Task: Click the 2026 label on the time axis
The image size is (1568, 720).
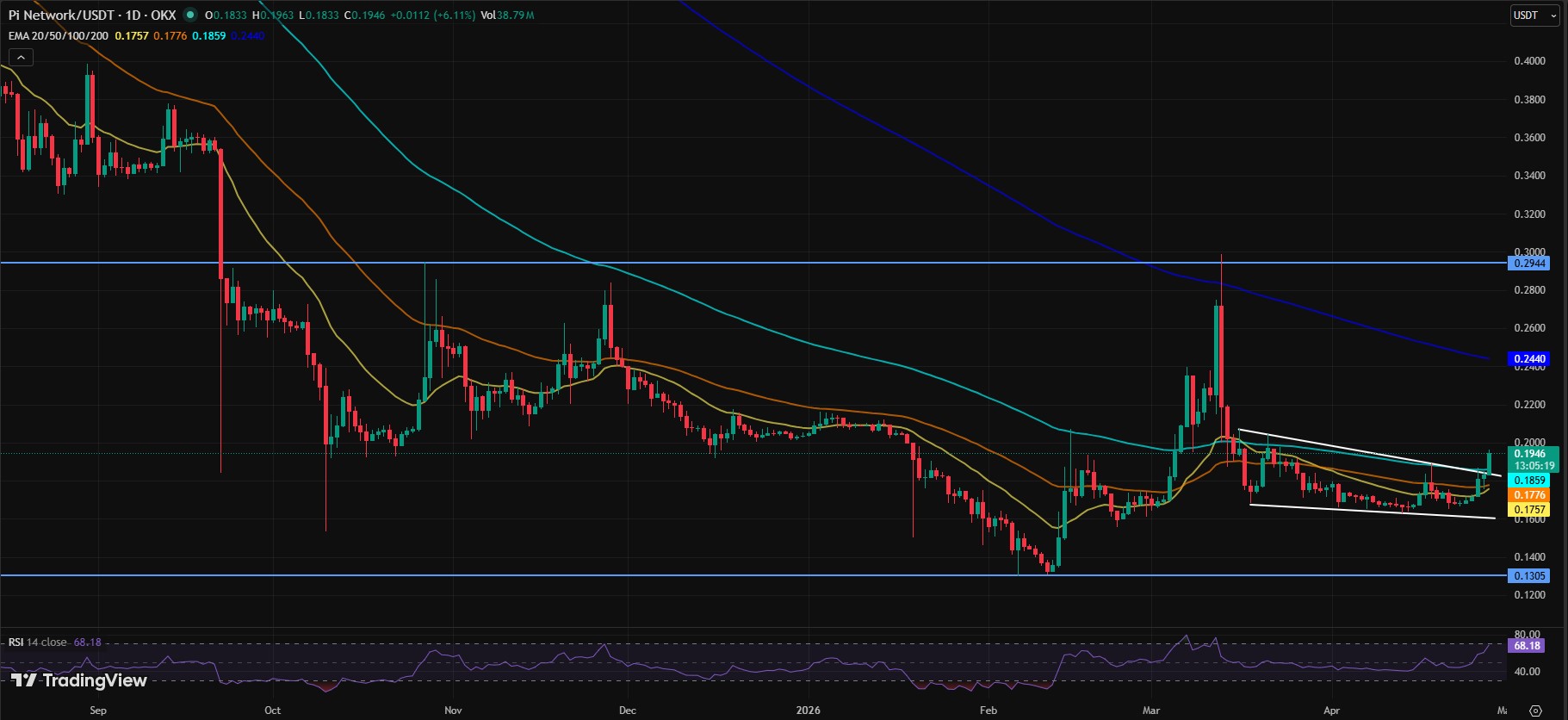Action: [x=809, y=711]
